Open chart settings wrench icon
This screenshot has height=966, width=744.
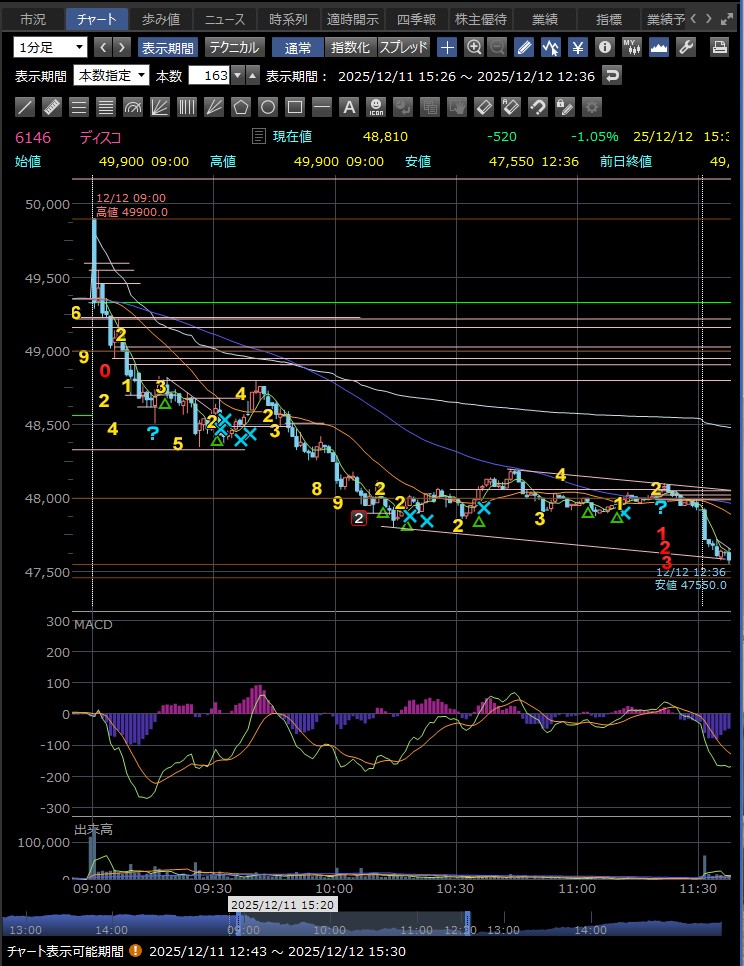tap(685, 47)
